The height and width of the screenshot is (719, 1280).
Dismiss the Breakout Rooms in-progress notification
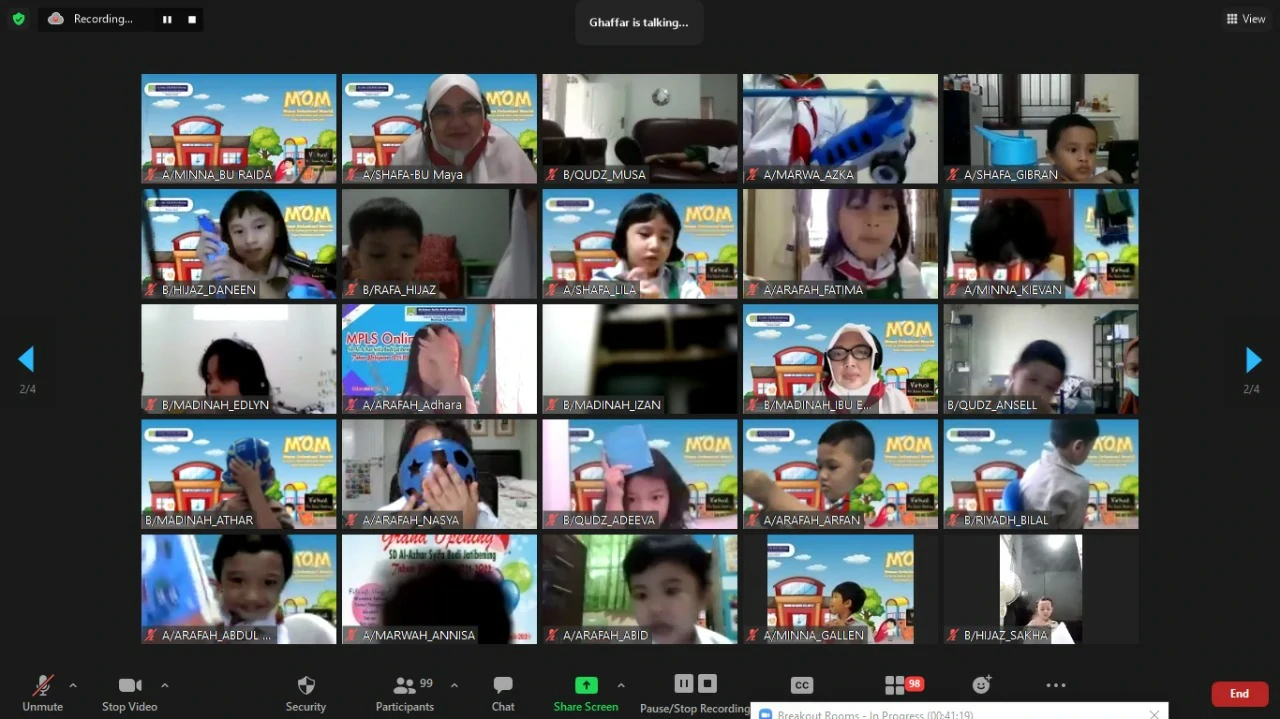(x=1155, y=714)
